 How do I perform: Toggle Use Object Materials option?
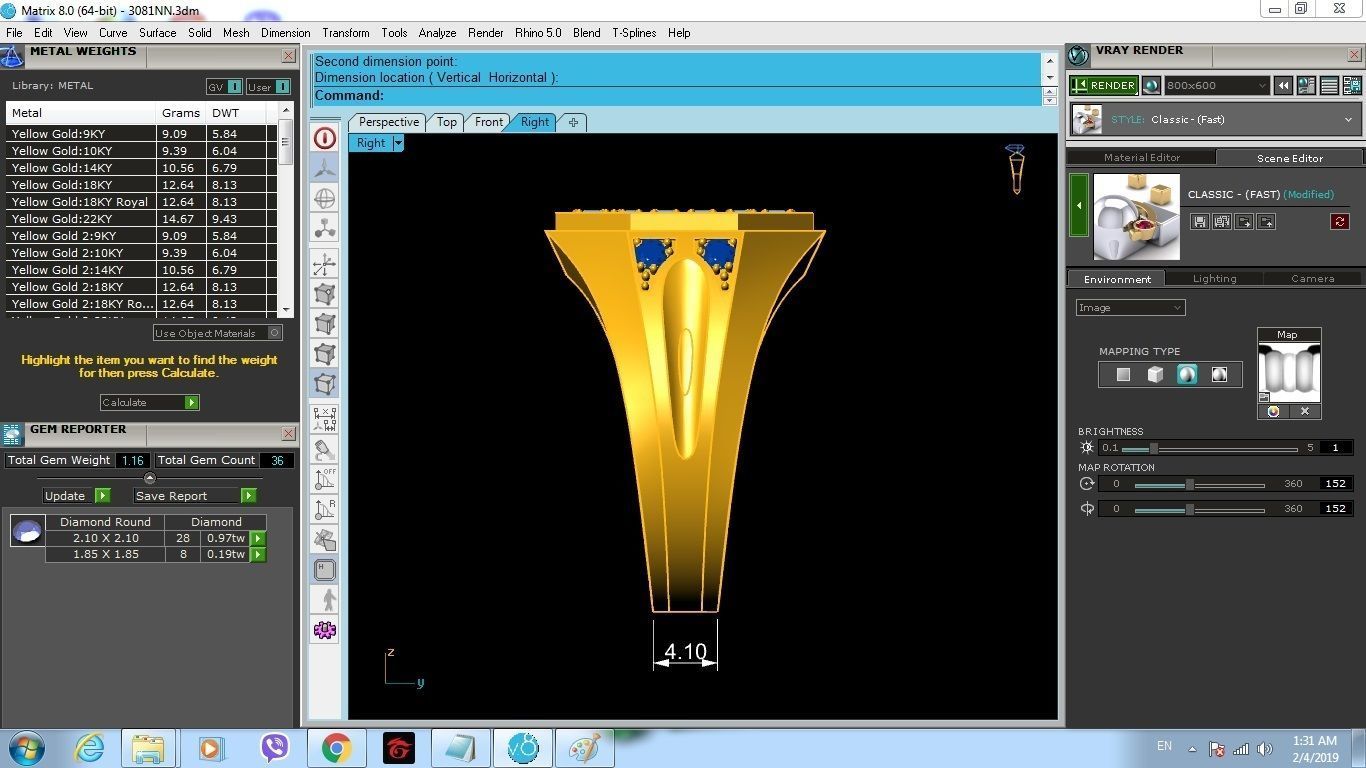(x=217, y=333)
